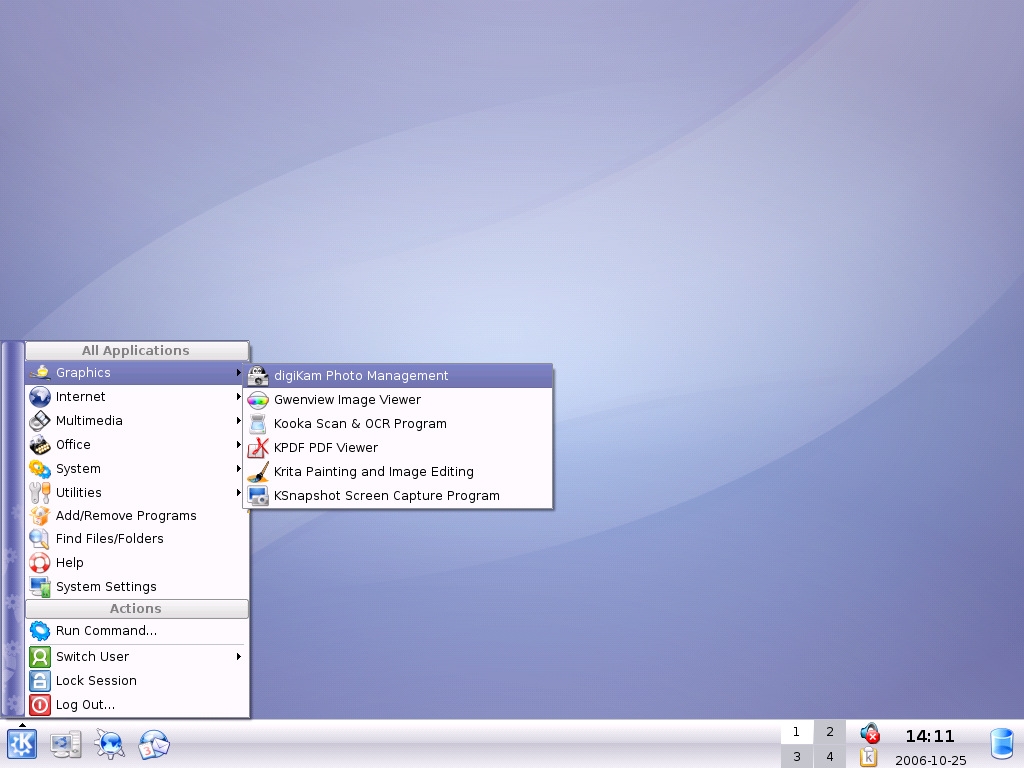
Task: Click the Graphics category icon
Action: point(40,373)
